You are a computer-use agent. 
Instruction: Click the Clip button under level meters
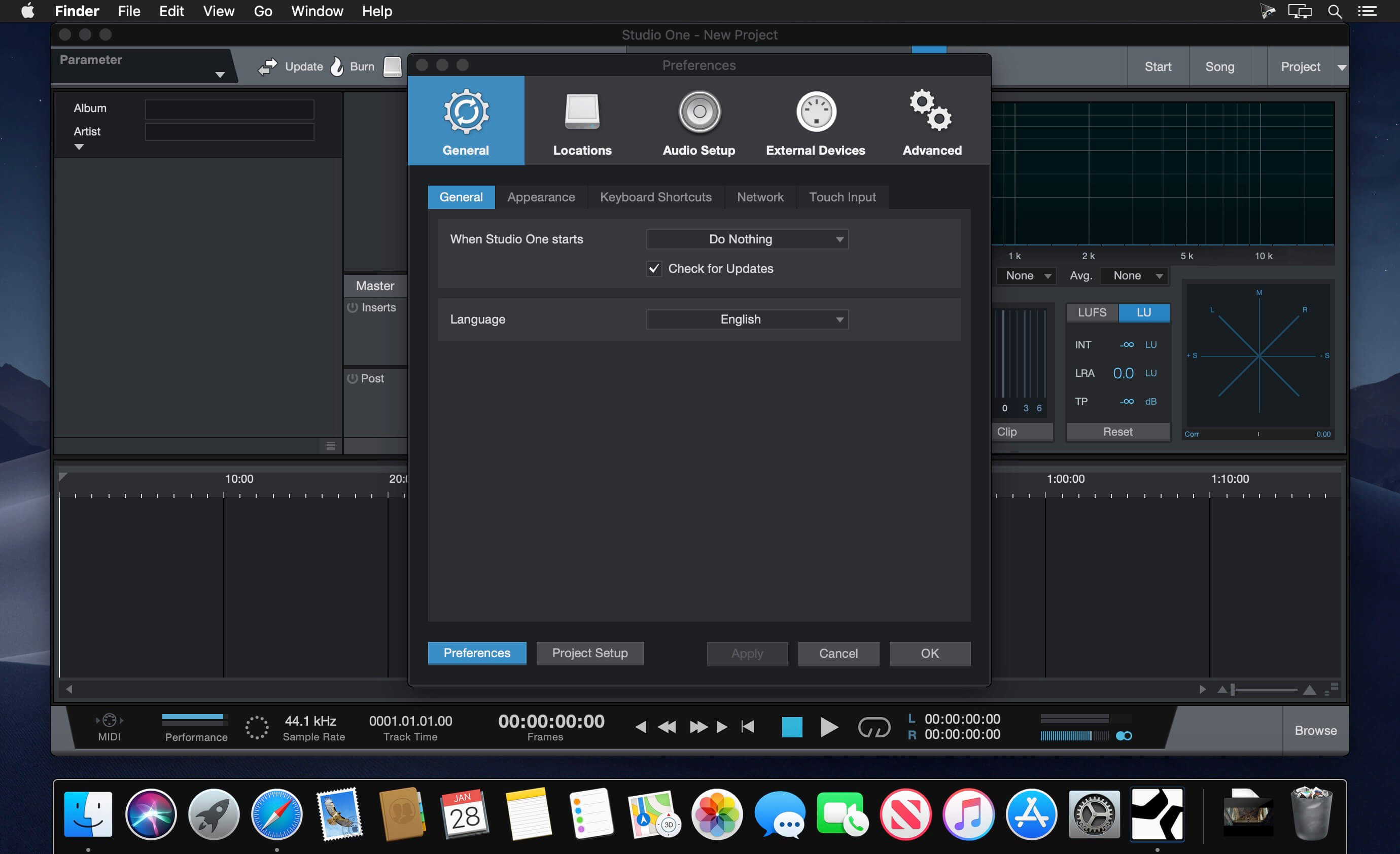click(x=1023, y=432)
